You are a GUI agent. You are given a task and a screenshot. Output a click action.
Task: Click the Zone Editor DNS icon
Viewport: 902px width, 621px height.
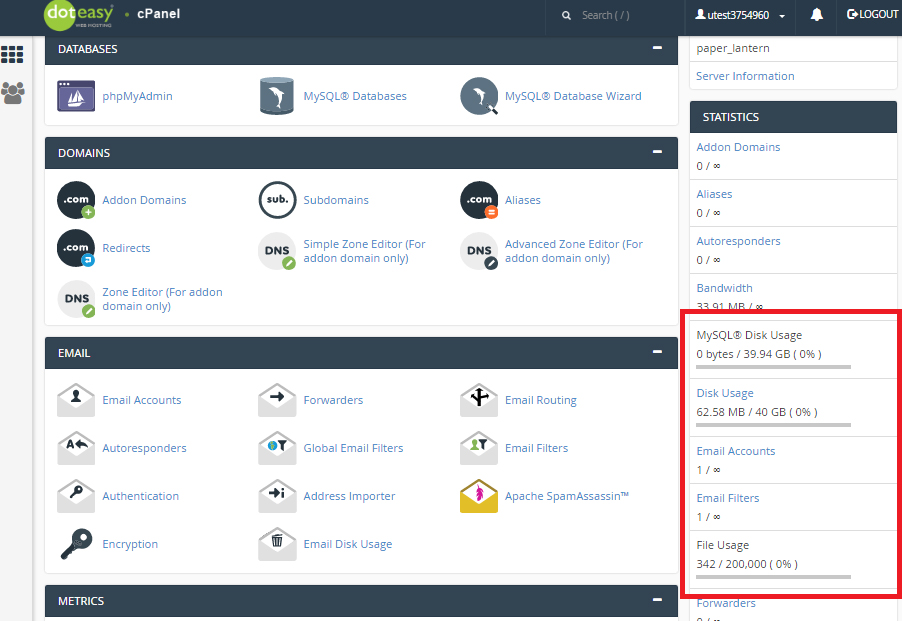(x=76, y=299)
